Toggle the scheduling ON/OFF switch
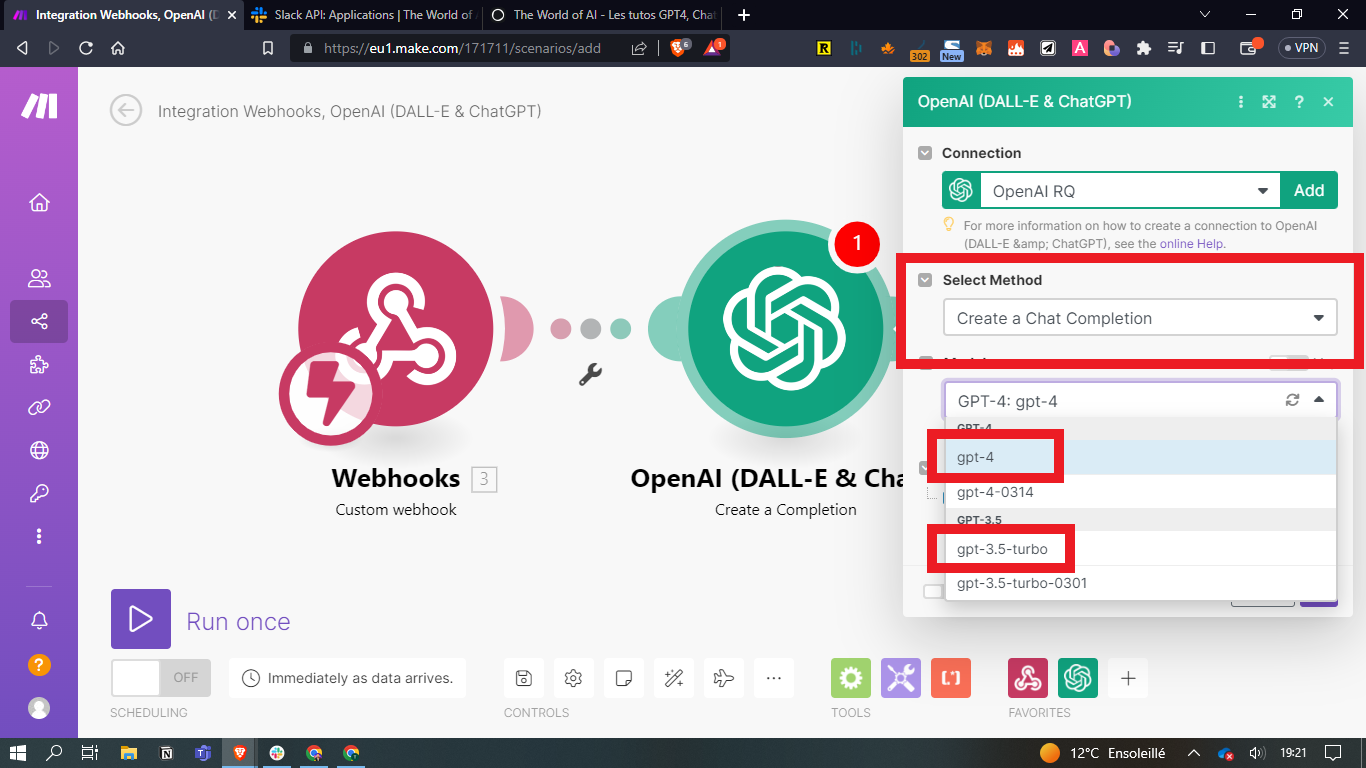The width and height of the screenshot is (1366, 768). [x=161, y=677]
